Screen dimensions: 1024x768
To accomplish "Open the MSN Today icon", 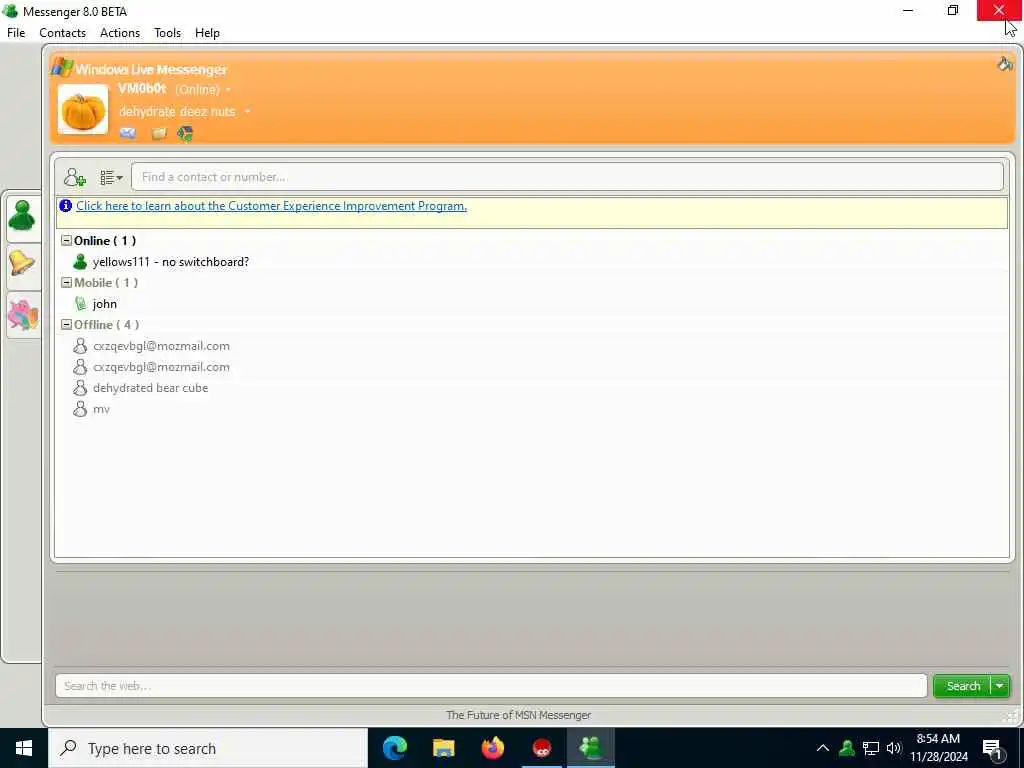I will click(x=185, y=134).
